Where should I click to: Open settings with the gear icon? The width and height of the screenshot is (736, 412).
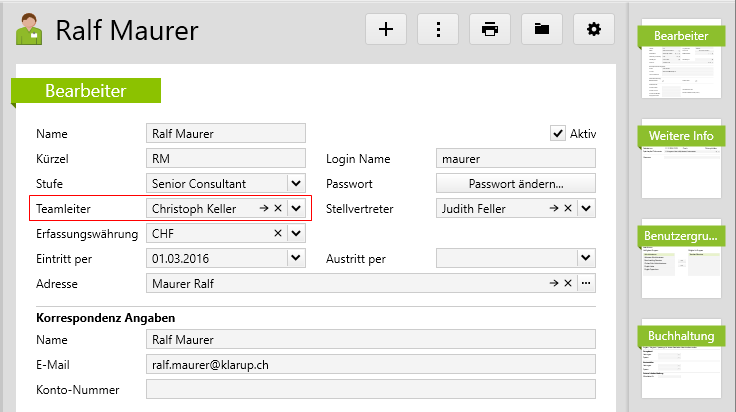[594, 29]
